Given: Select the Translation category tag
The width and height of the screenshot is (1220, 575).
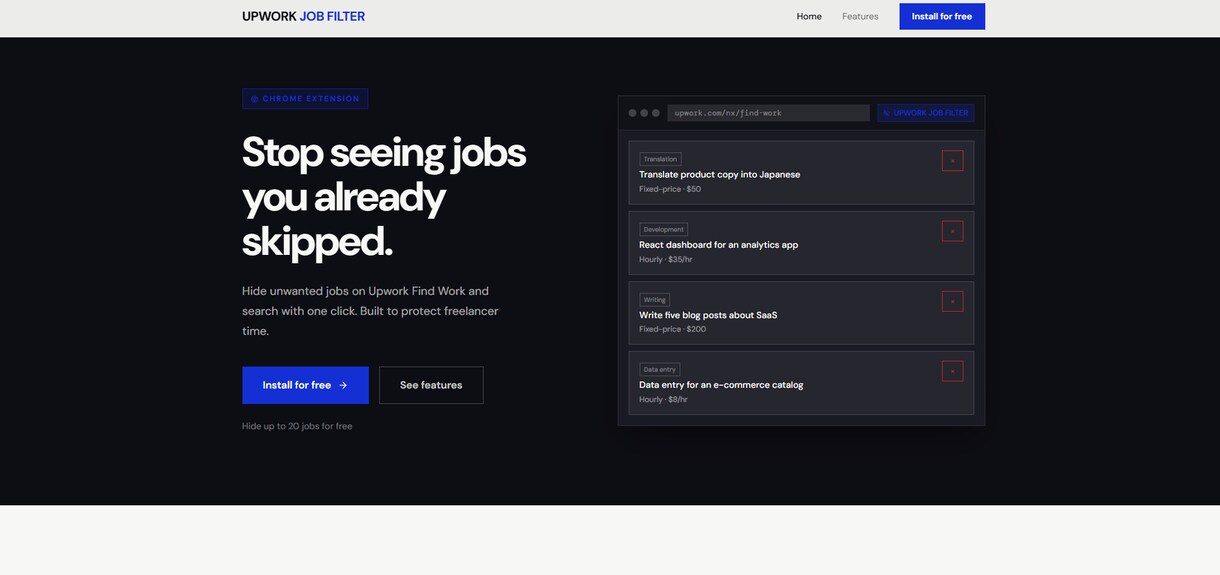Looking at the screenshot, I should (x=660, y=159).
